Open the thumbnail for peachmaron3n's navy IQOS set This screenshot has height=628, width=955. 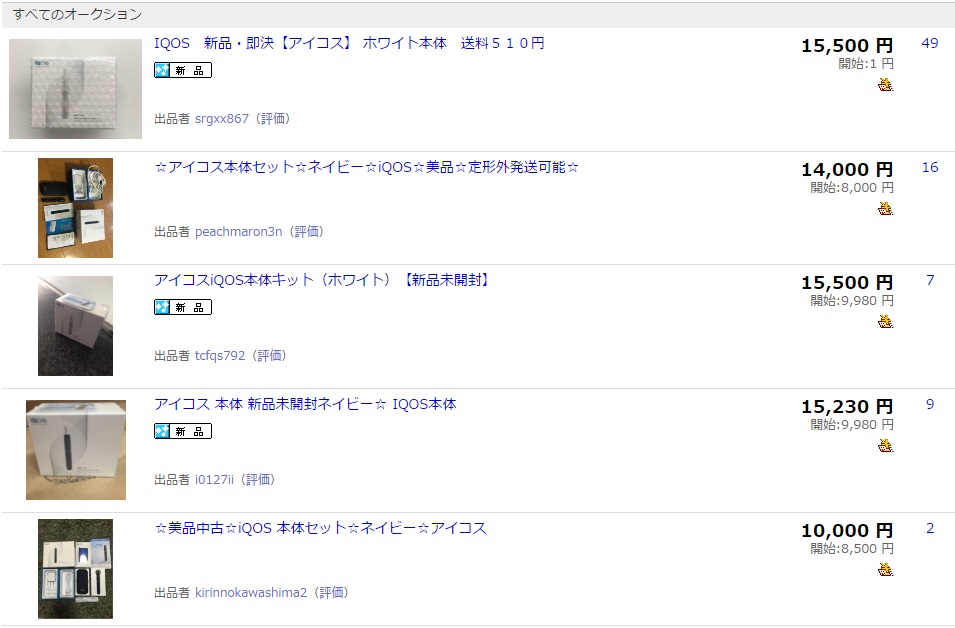(x=76, y=208)
